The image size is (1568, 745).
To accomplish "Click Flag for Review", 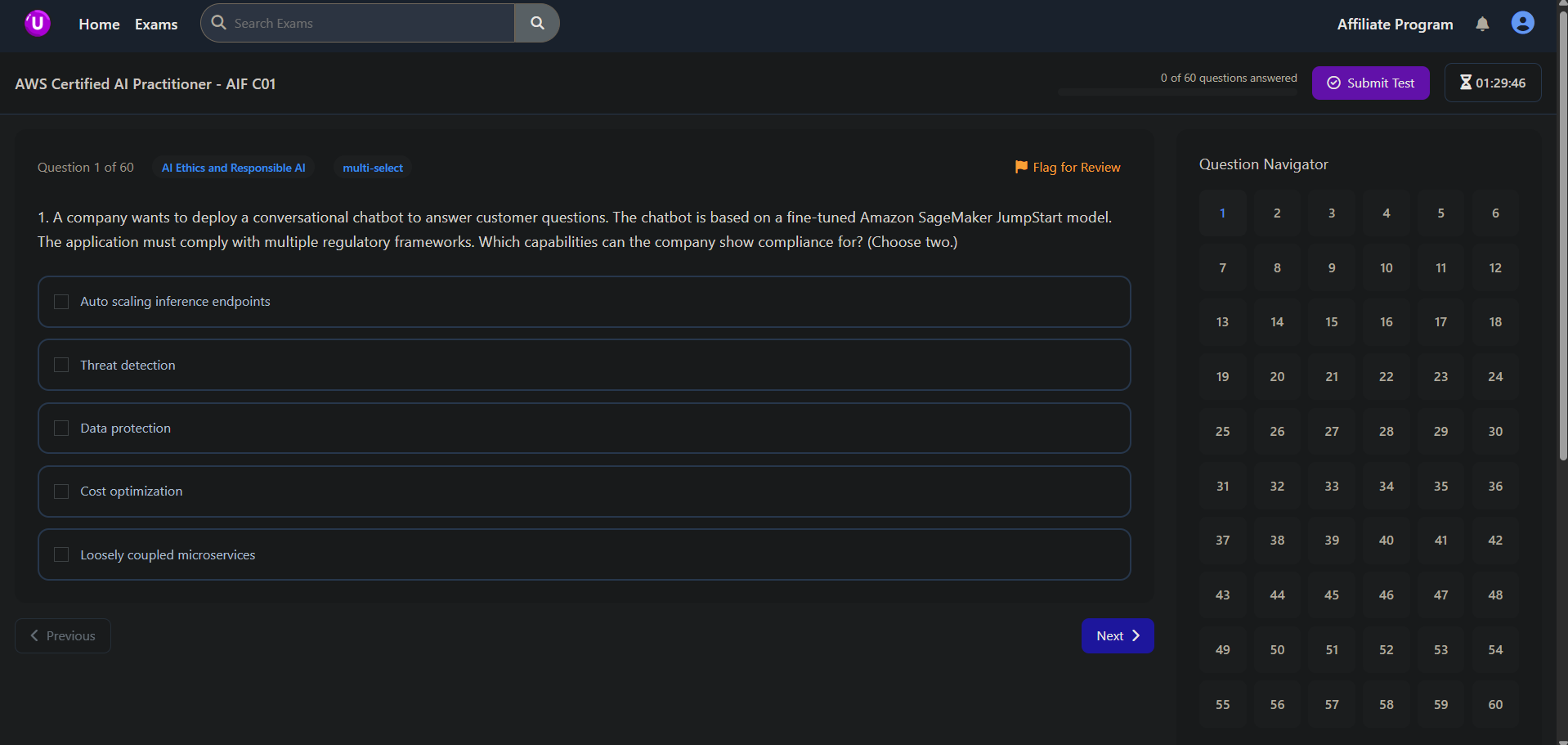I will click(1068, 167).
